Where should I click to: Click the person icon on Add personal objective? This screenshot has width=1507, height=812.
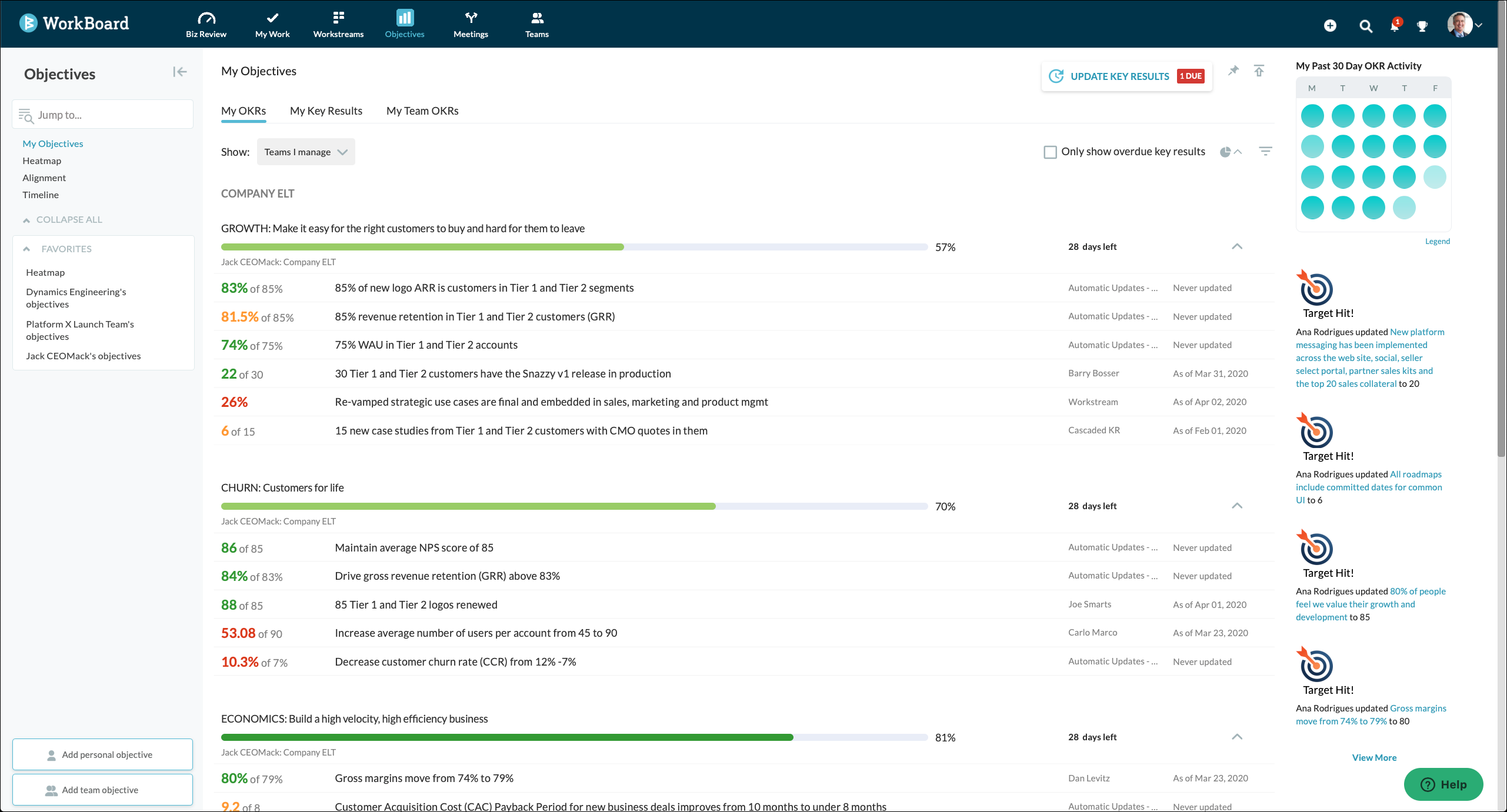(51, 755)
